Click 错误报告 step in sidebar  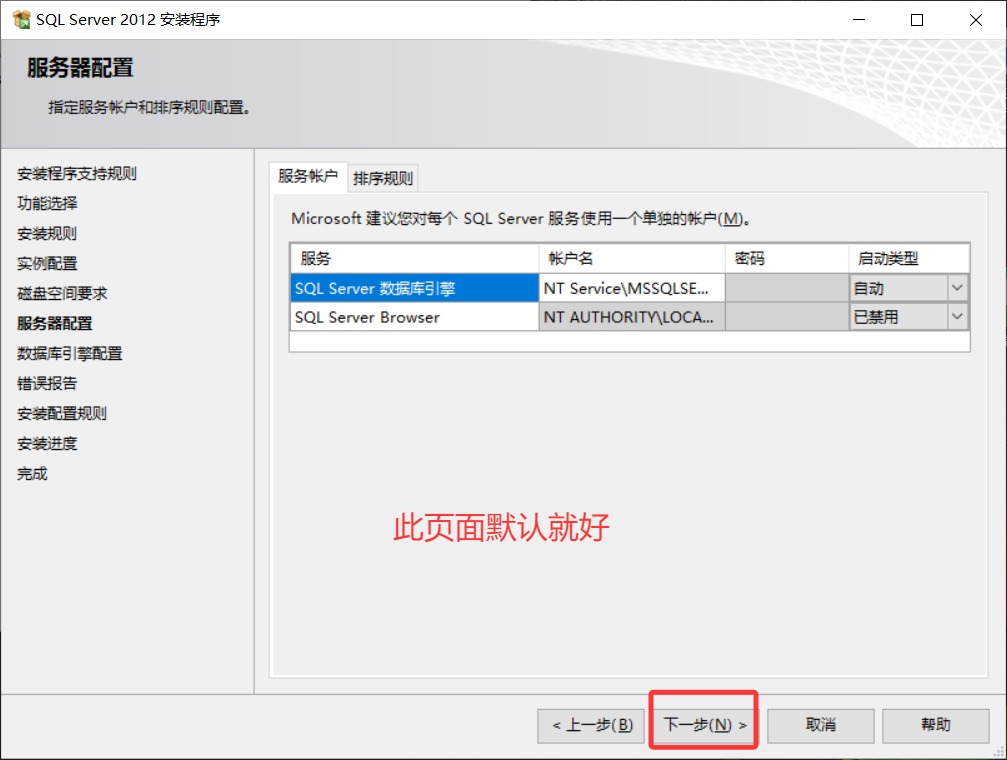pyautogui.click(x=47, y=384)
